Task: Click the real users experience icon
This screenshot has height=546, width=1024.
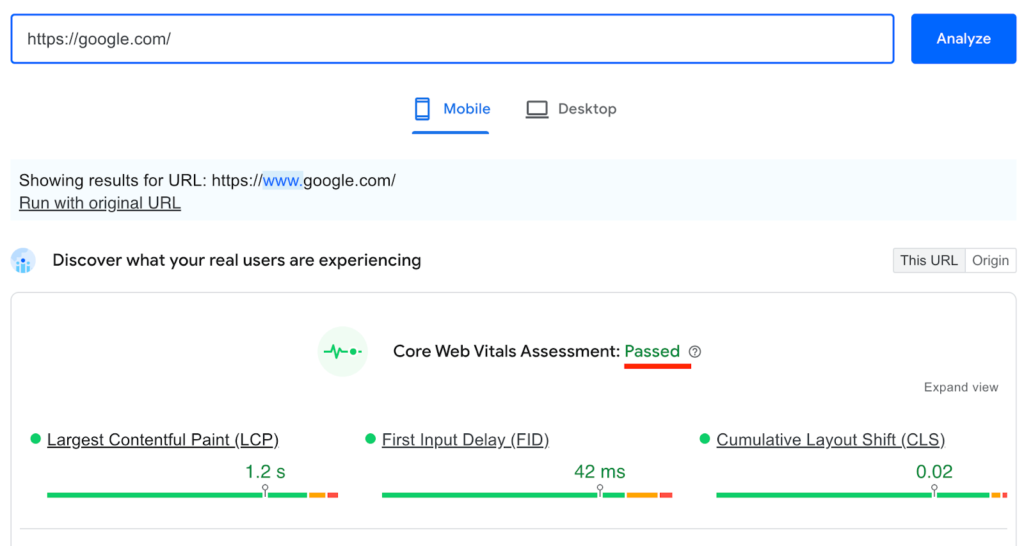Action: tap(23, 261)
